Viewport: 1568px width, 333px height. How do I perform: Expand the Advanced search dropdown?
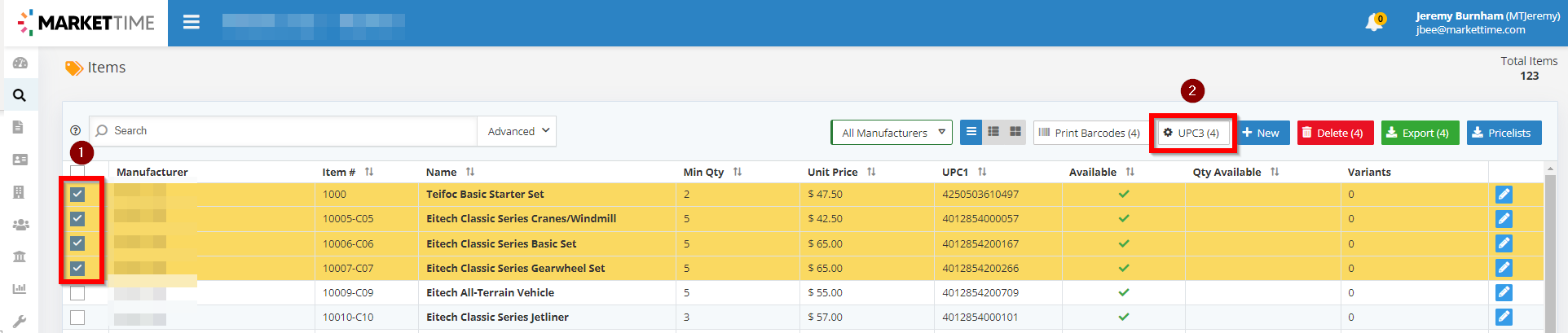tap(517, 131)
